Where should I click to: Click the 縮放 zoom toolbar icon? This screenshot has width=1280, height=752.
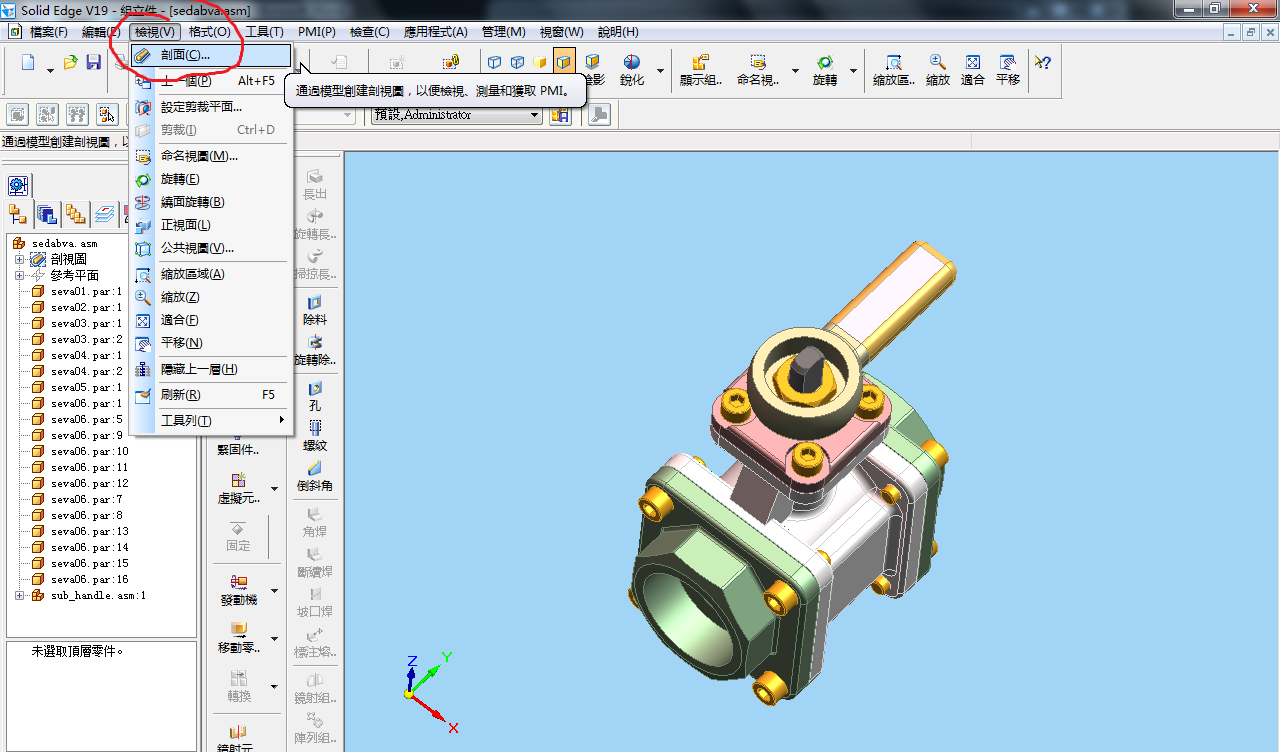(938, 69)
